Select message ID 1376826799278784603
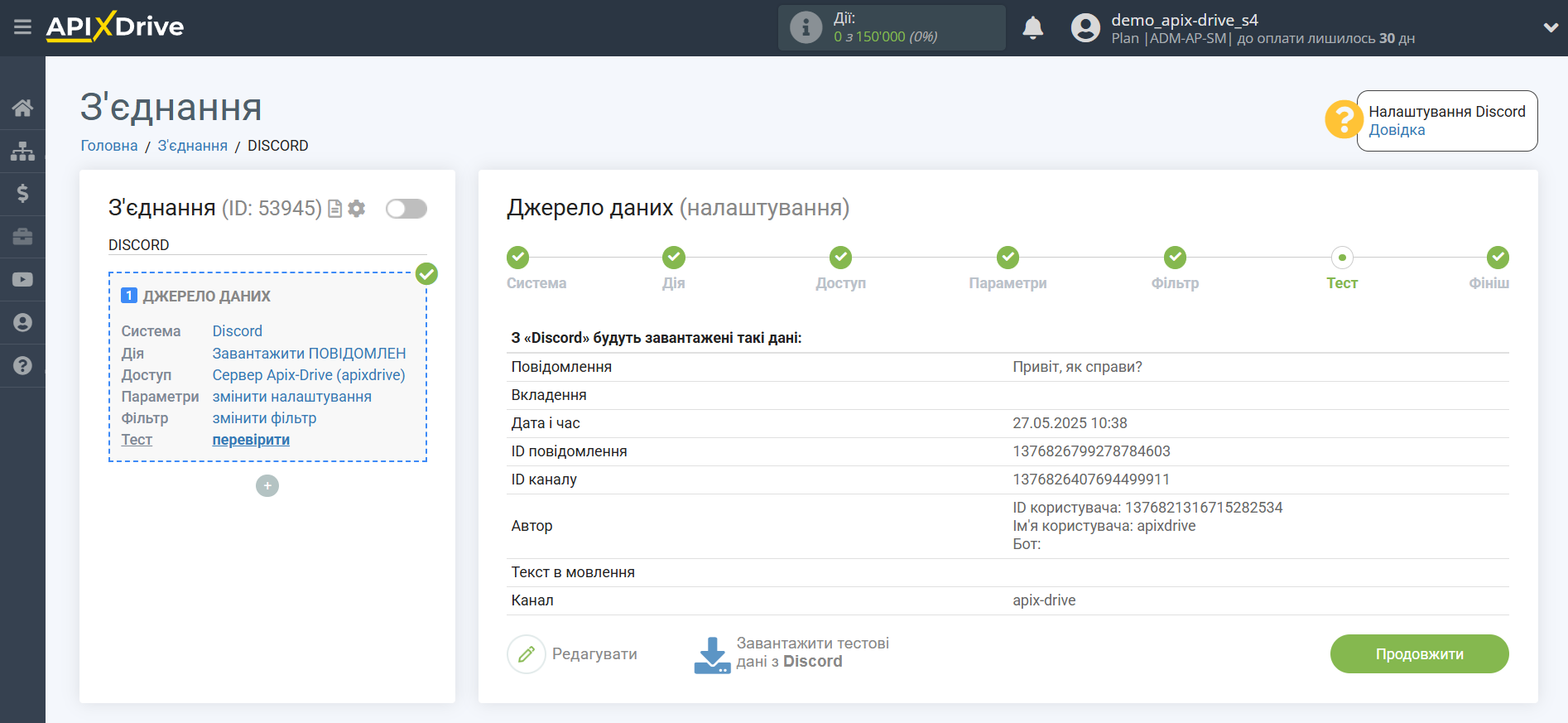The image size is (1568, 723). pyautogui.click(x=1091, y=451)
